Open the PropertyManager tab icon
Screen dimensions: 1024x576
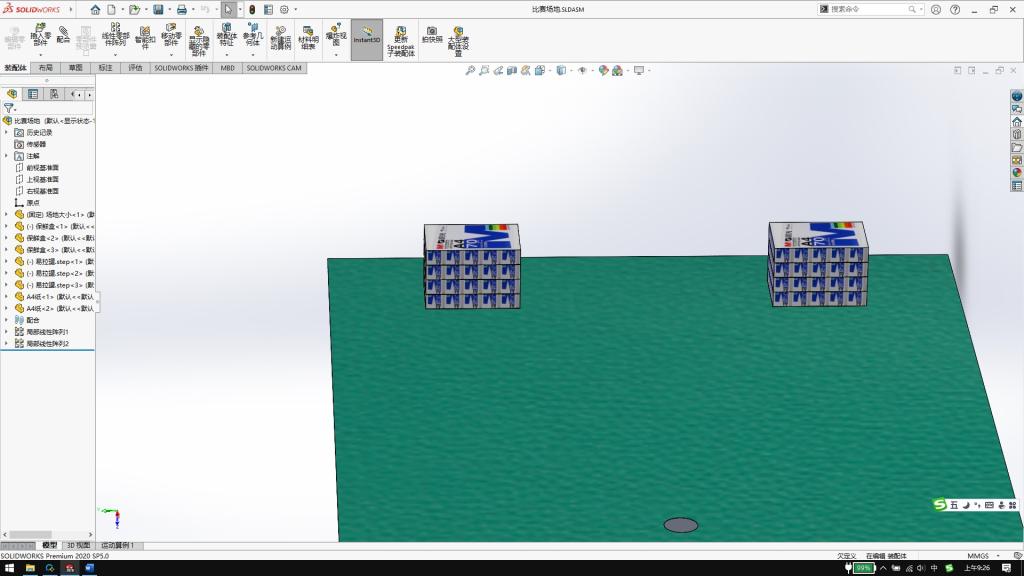(x=33, y=94)
